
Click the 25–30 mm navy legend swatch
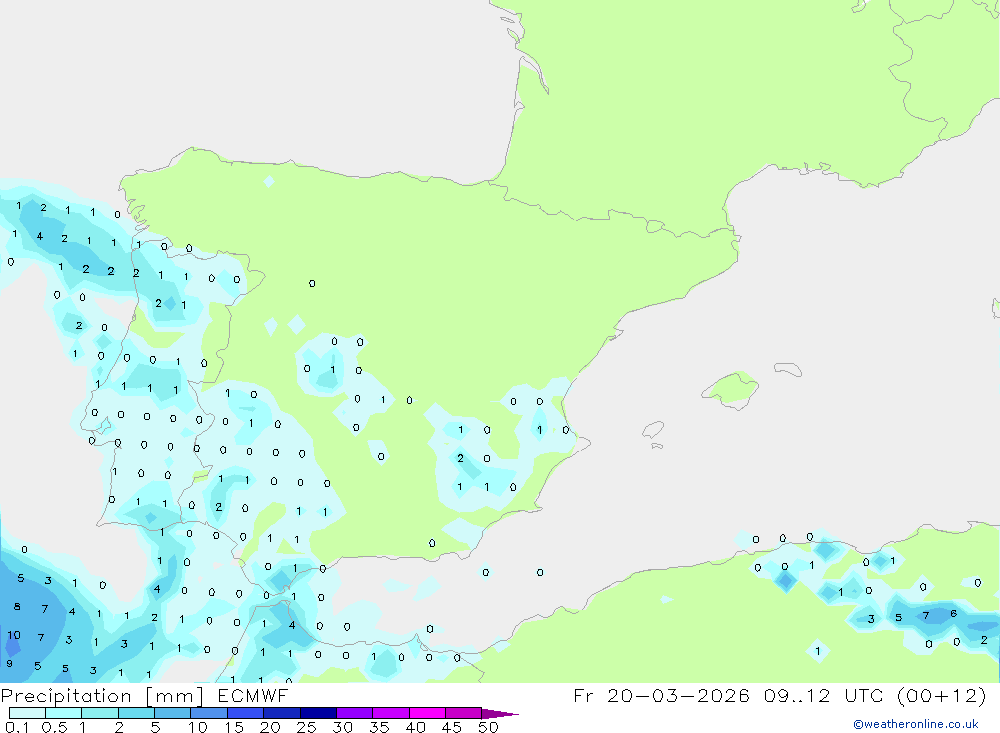(x=318, y=713)
